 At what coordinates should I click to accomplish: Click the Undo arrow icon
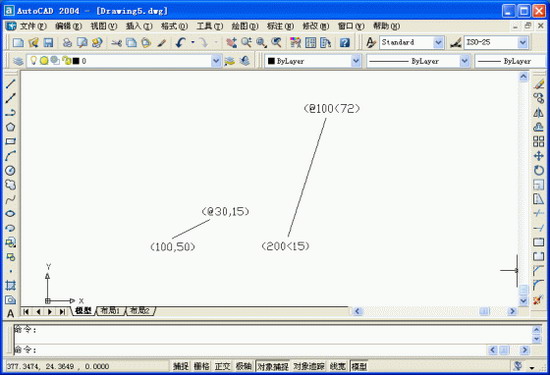pos(181,43)
